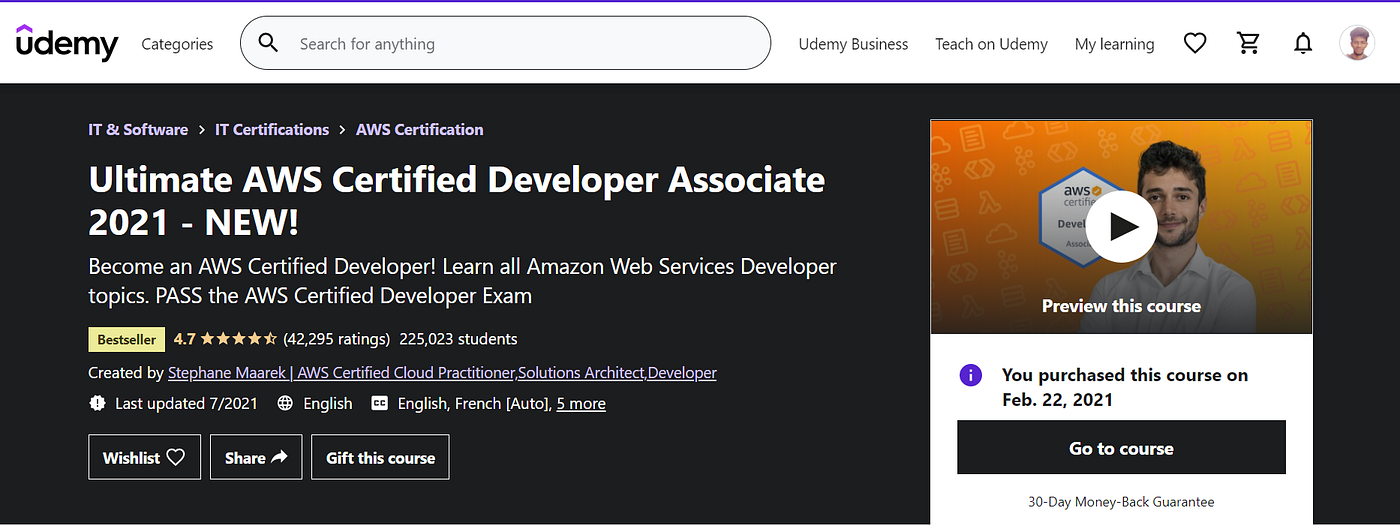Click the globe language icon
Image resolution: width=1400 pixels, height=526 pixels.
pyautogui.click(x=285, y=403)
